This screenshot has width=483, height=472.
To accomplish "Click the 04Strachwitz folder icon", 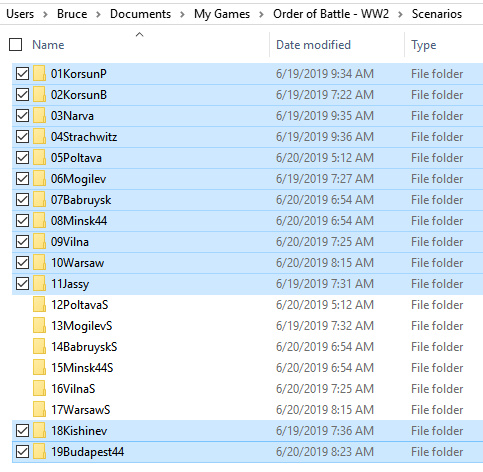I will click(39, 137).
